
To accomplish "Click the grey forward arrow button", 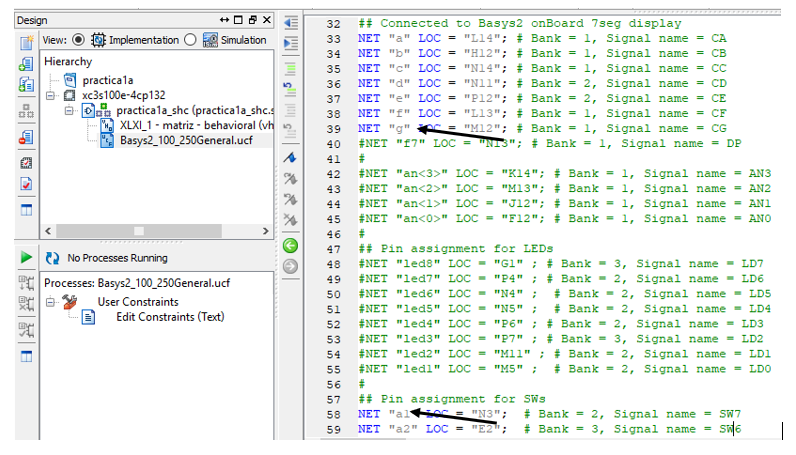I will (x=290, y=267).
